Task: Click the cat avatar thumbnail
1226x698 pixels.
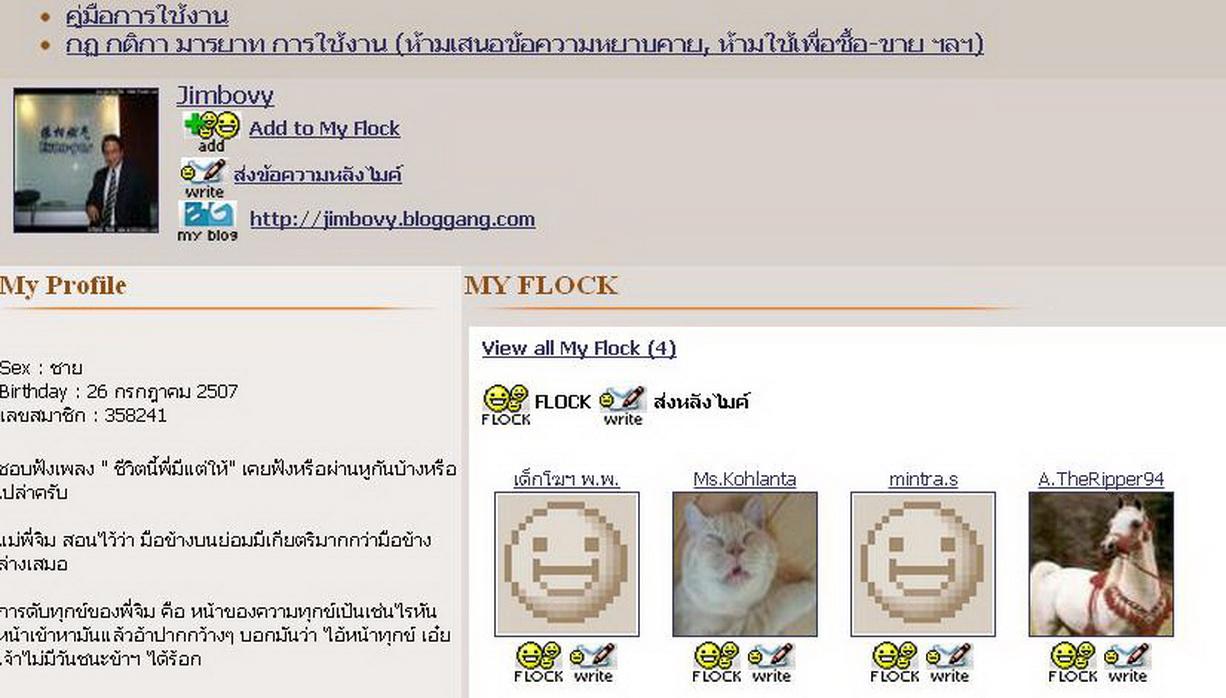Action: tap(745, 564)
